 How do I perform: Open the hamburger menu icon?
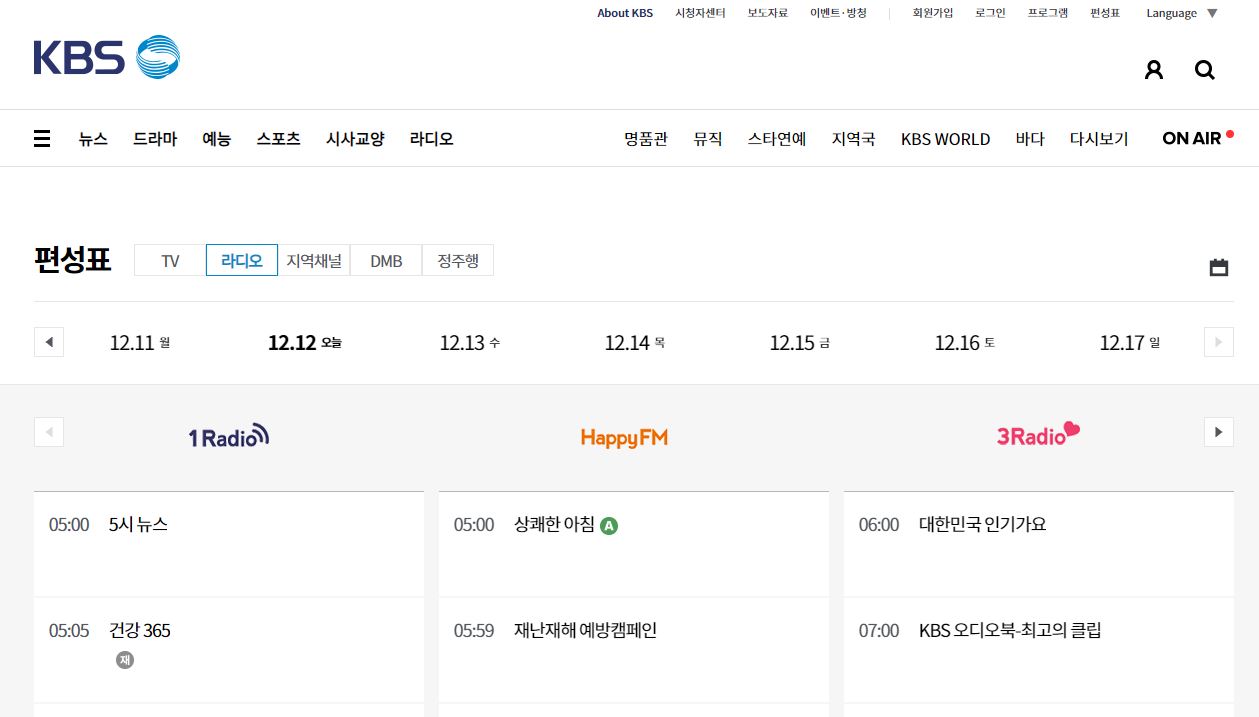(42, 139)
